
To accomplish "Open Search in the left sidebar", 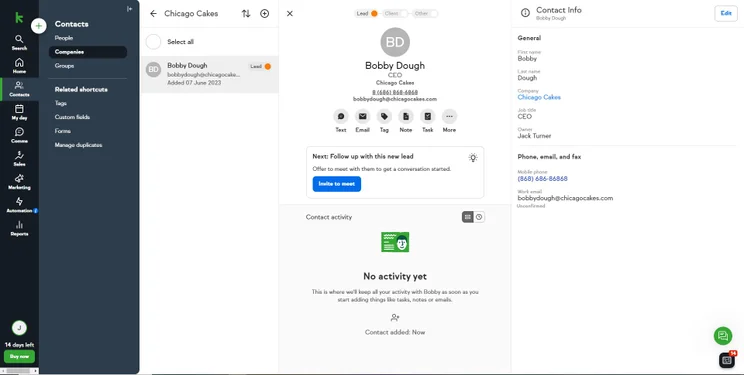I will tap(19, 42).
